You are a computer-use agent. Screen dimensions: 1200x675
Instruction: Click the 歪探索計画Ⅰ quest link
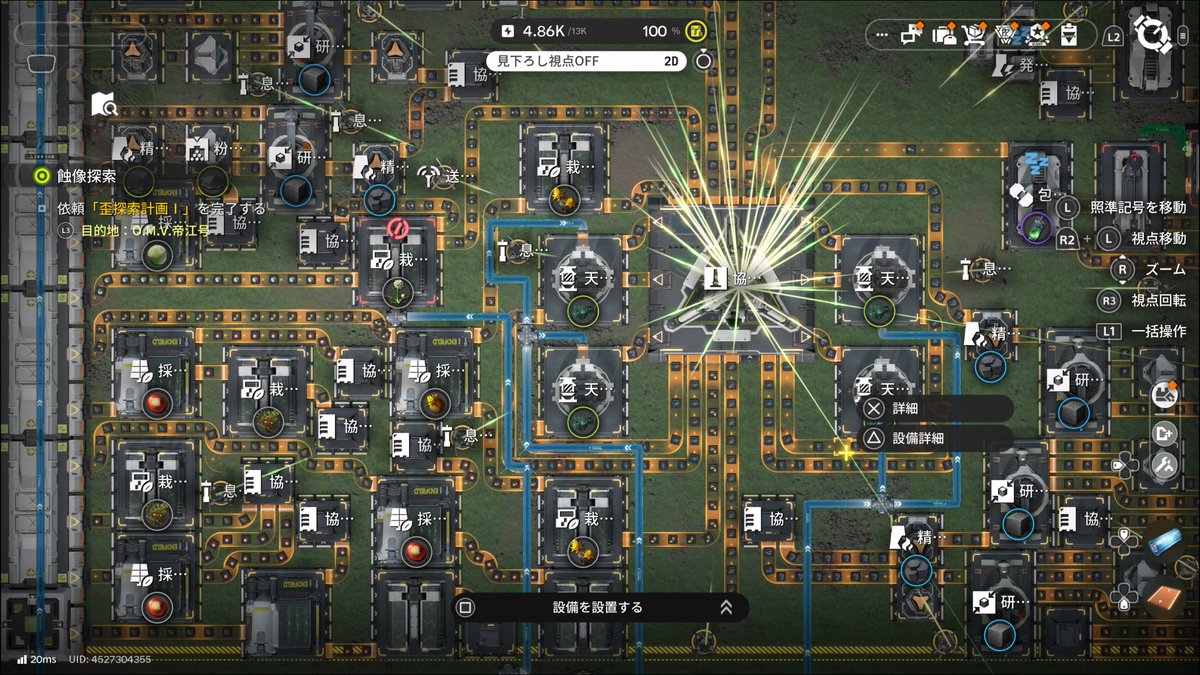(x=139, y=209)
